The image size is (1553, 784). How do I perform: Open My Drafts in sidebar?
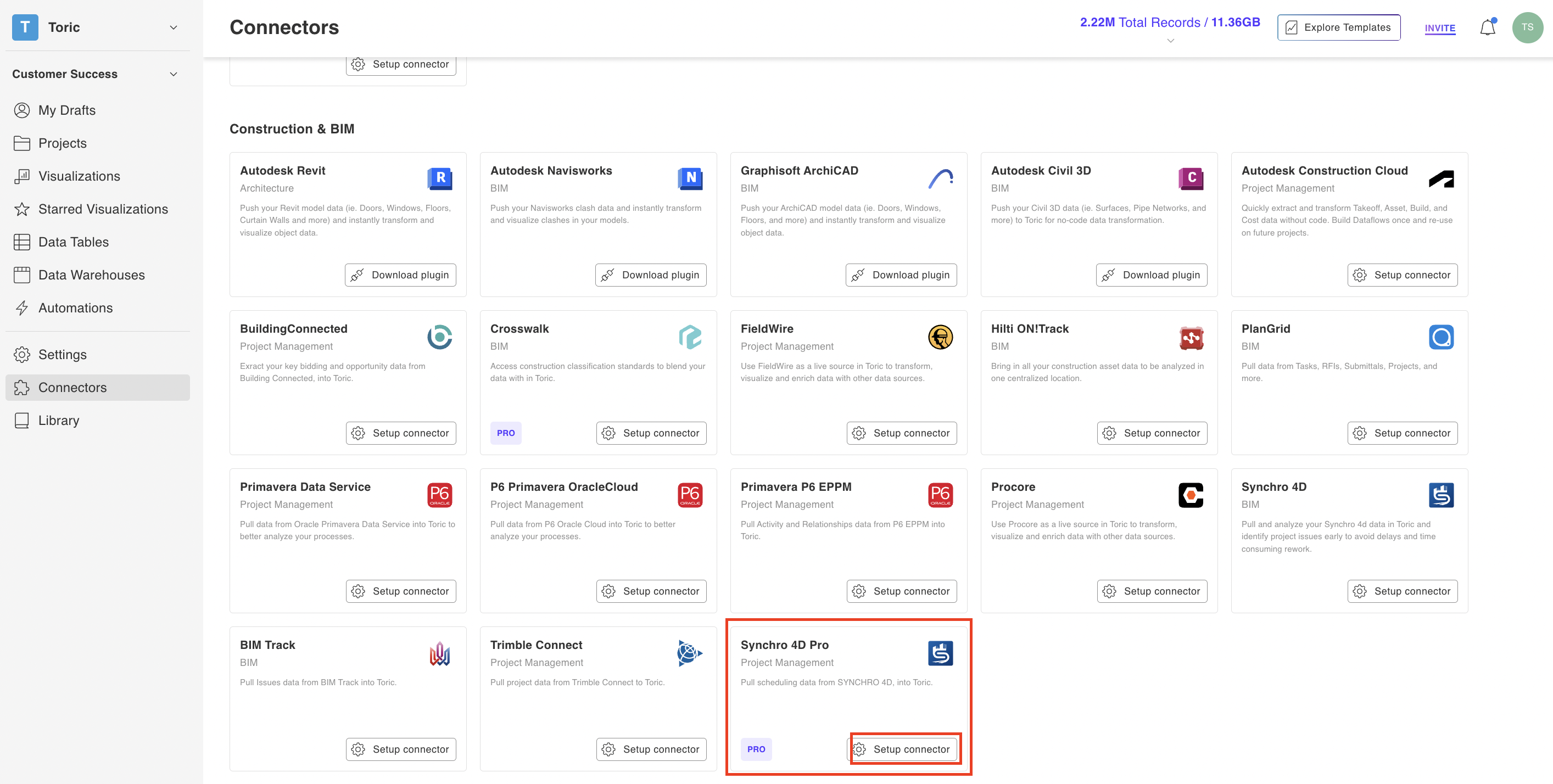pos(98,110)
